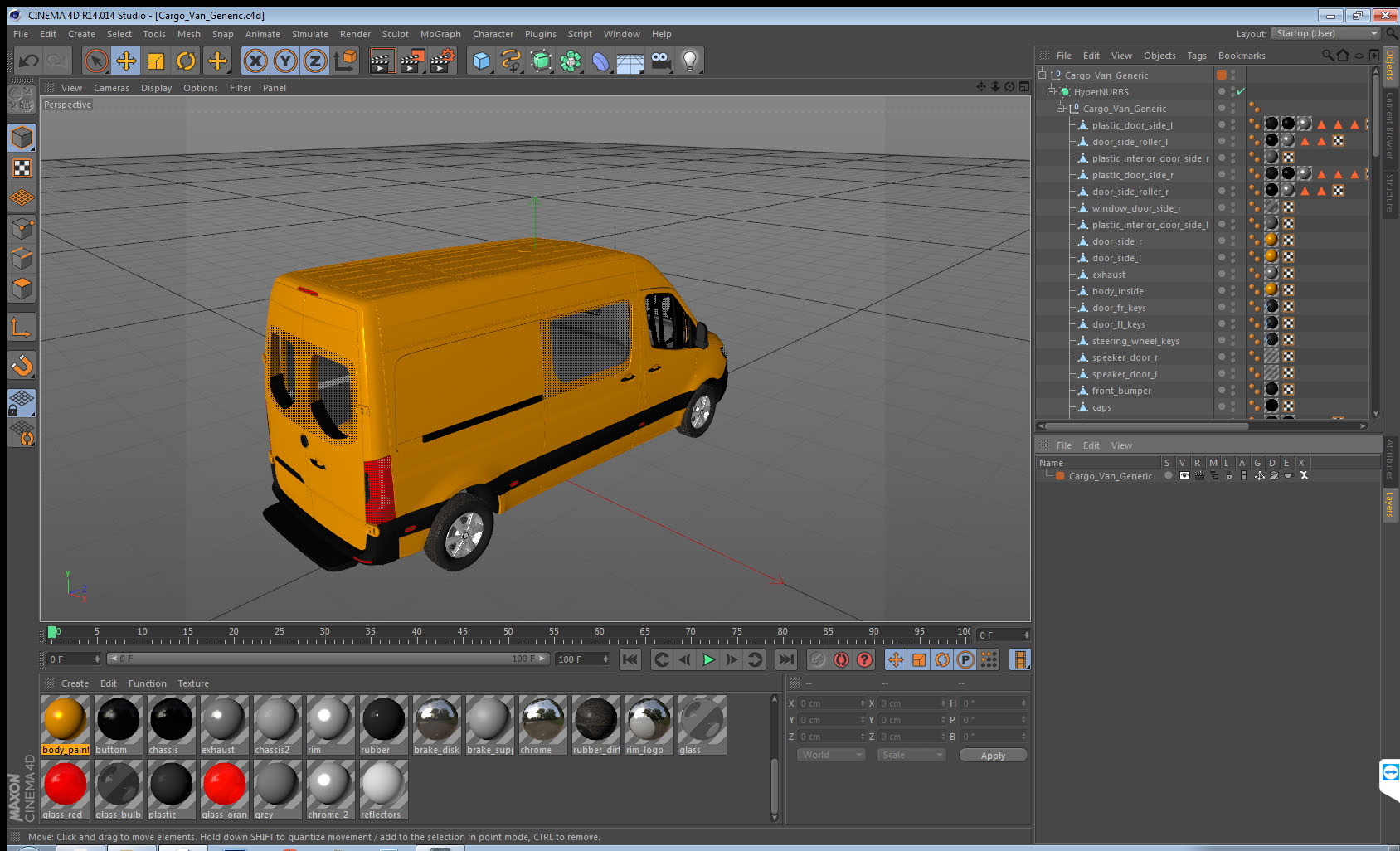
Task: Switch to Texture mode checker icon
Action: (22, 168)
